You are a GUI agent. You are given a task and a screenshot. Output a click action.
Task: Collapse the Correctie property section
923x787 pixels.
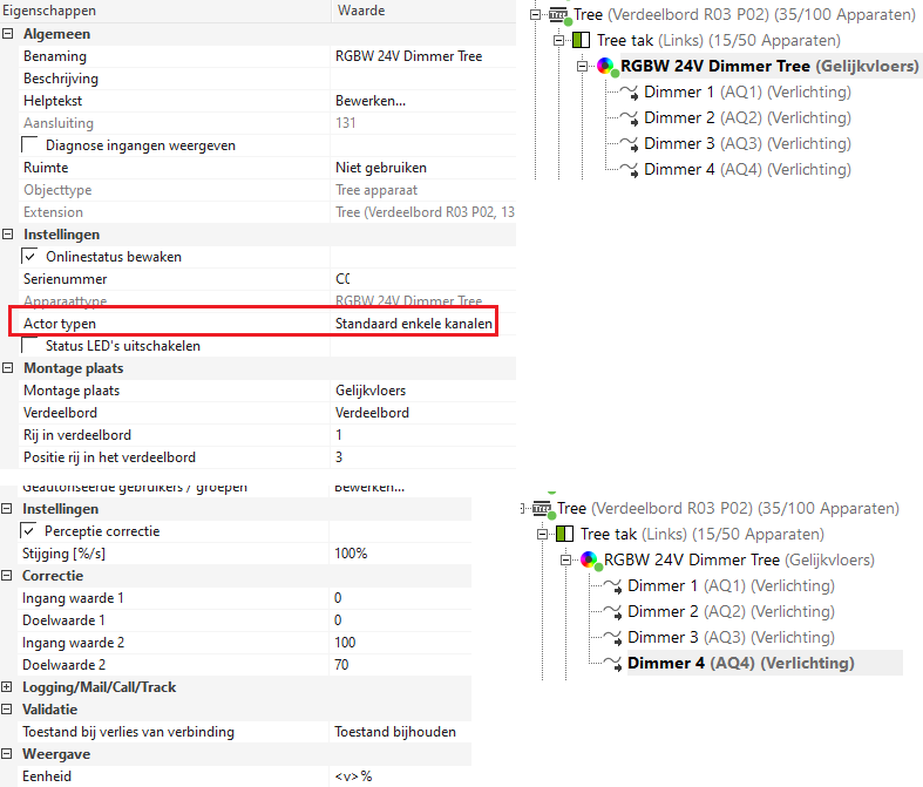(x=6, y=575)
